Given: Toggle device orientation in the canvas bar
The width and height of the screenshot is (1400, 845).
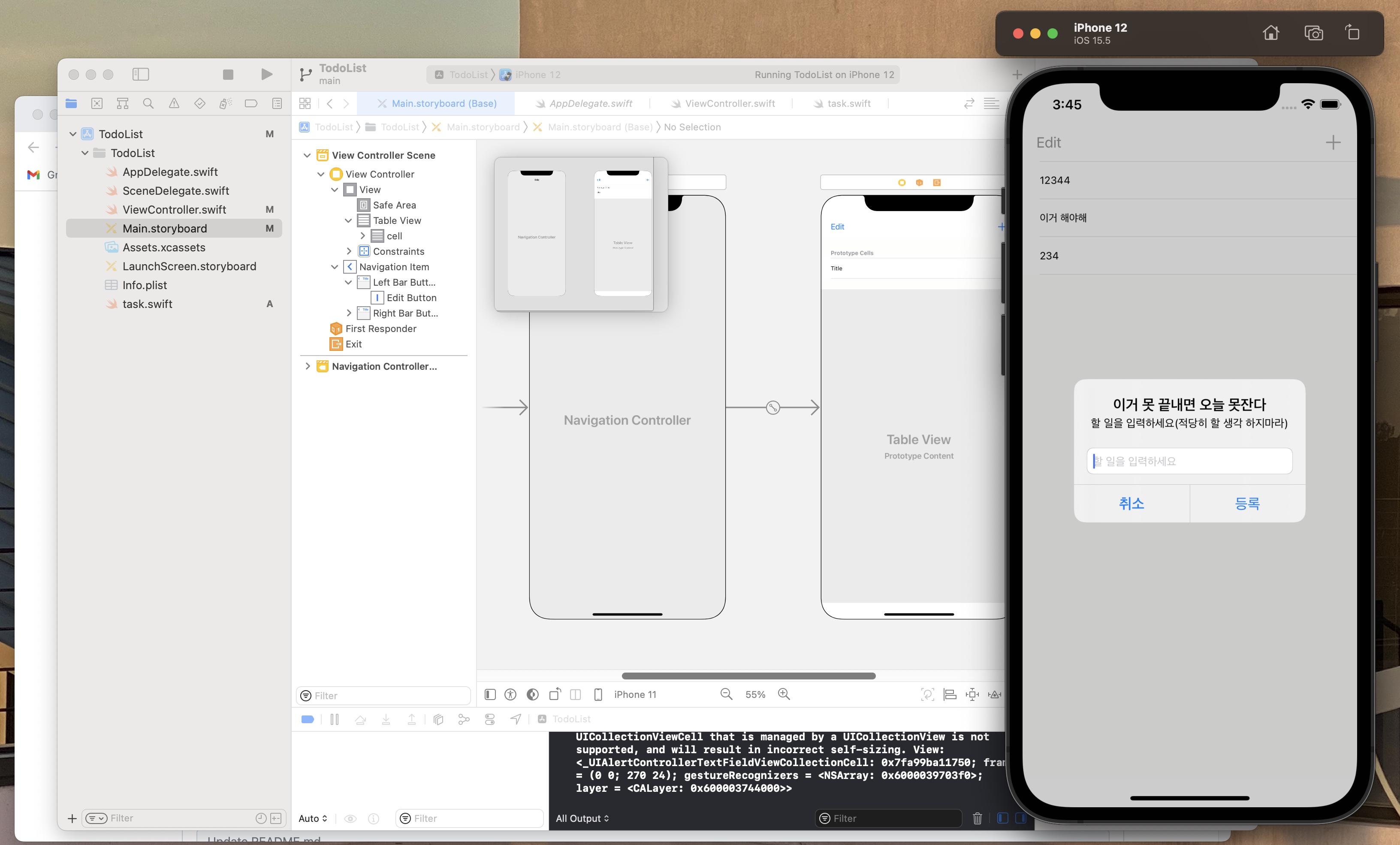Looking at the screenshot, I should (555, 694).
